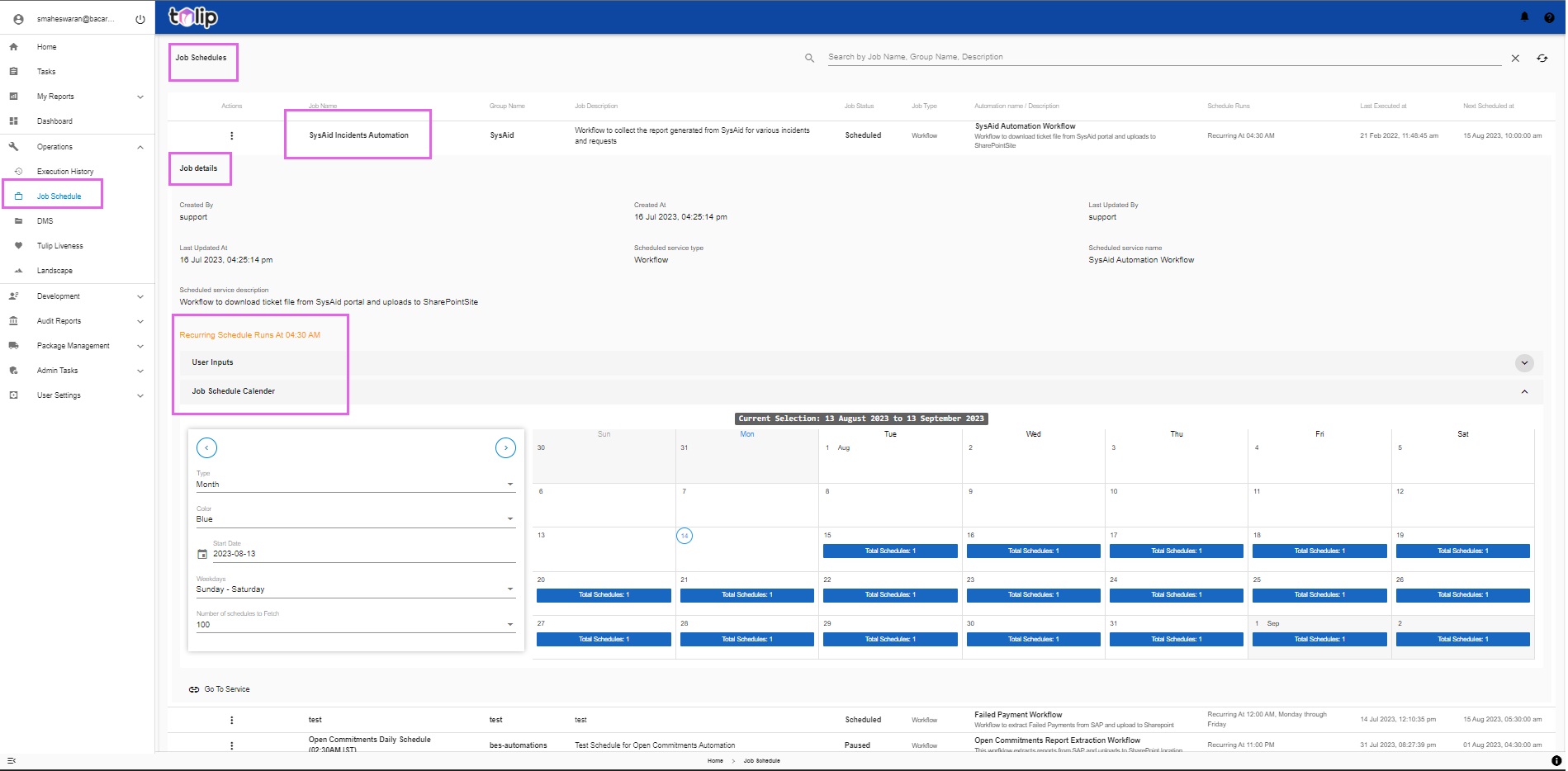Image resolution: width=1568 pixels, height=771 pixels.
Task: Open actions menu for test job
Action: coord(231,720)
